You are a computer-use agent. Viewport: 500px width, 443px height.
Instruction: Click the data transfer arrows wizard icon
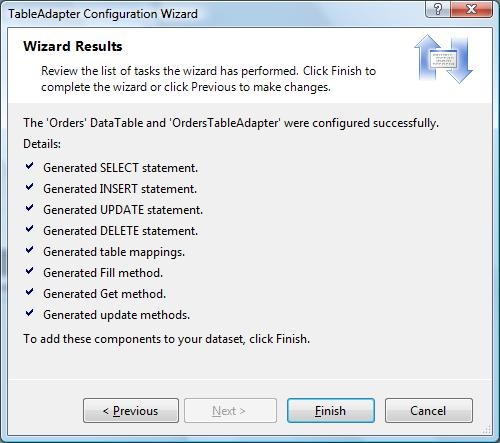[443, 59]
